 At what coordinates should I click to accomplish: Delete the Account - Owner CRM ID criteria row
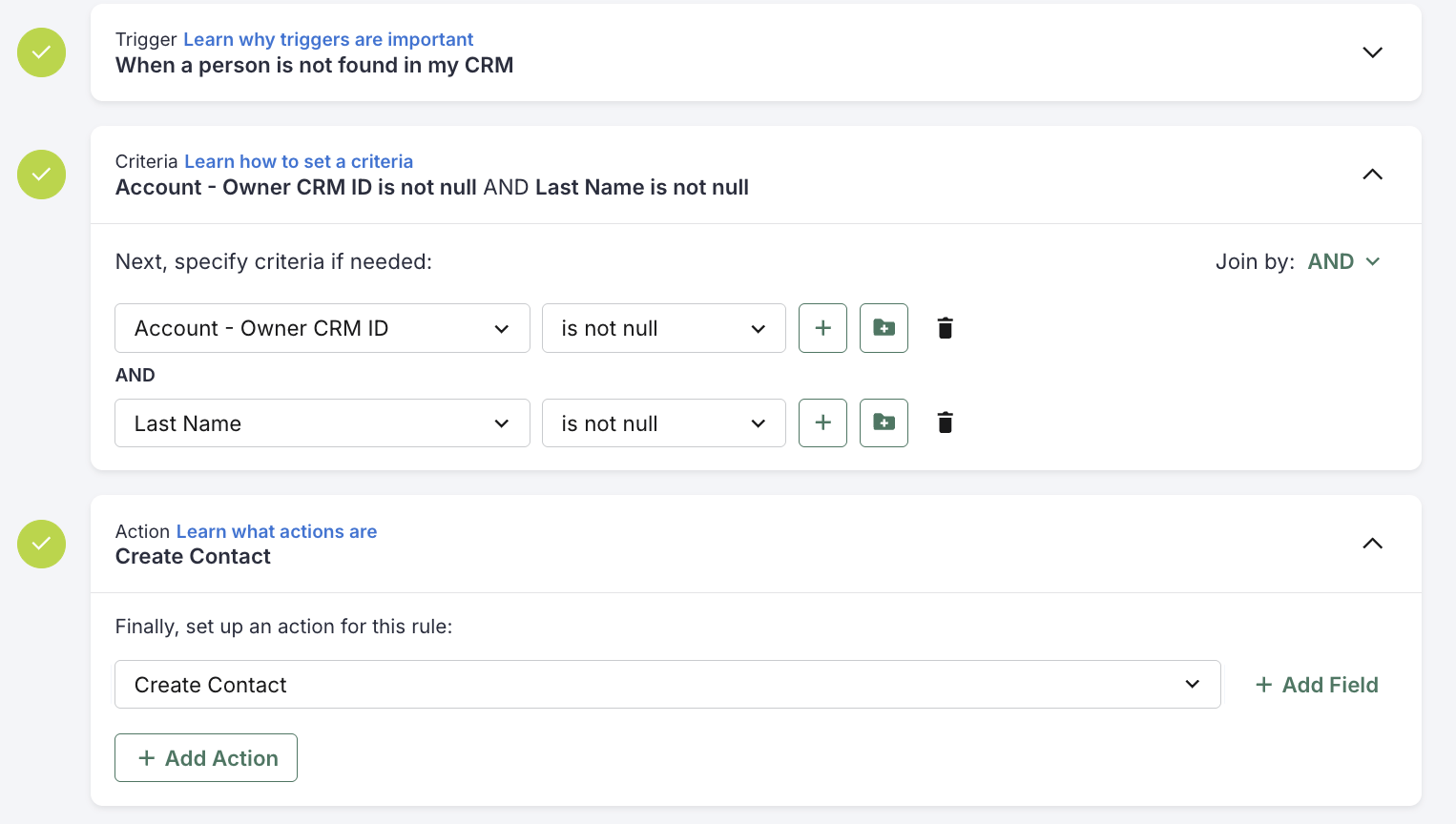point(945,328)
